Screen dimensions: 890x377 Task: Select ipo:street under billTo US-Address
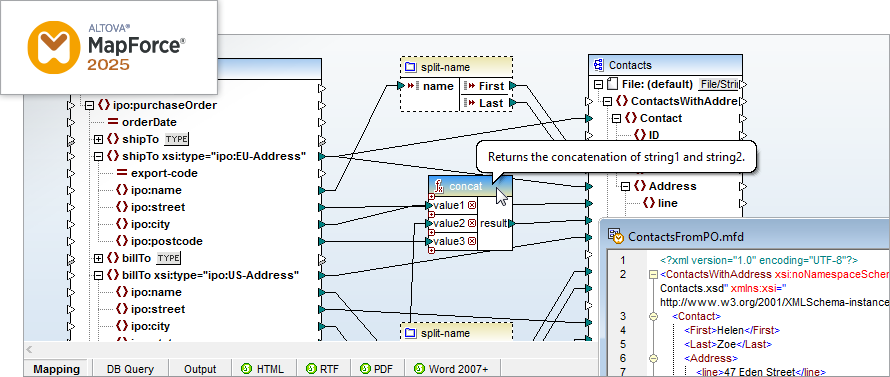pyautogui.click(x=158, y=309)
